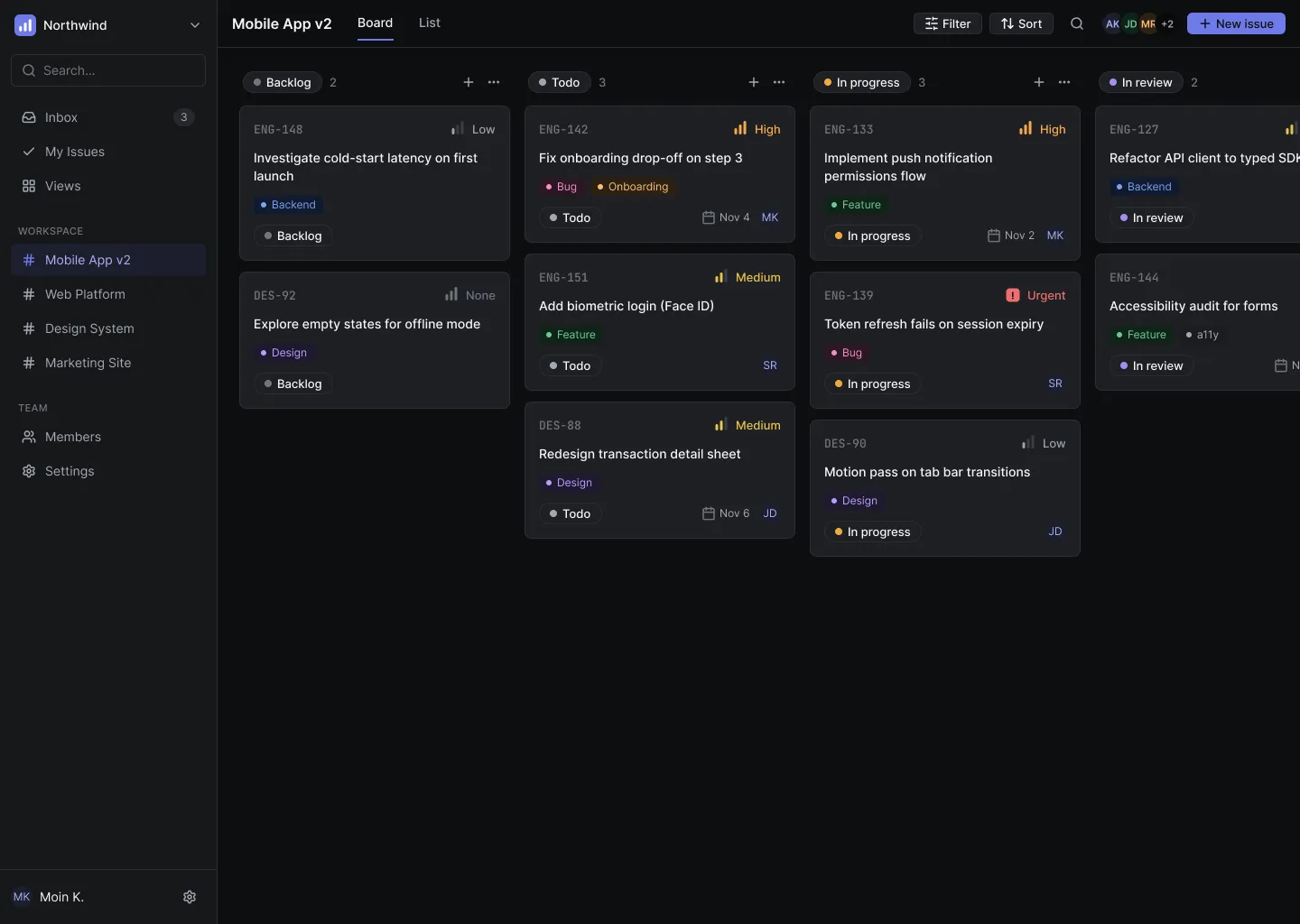Open the Filter options

pyautogui.click(x=948, y=24)
